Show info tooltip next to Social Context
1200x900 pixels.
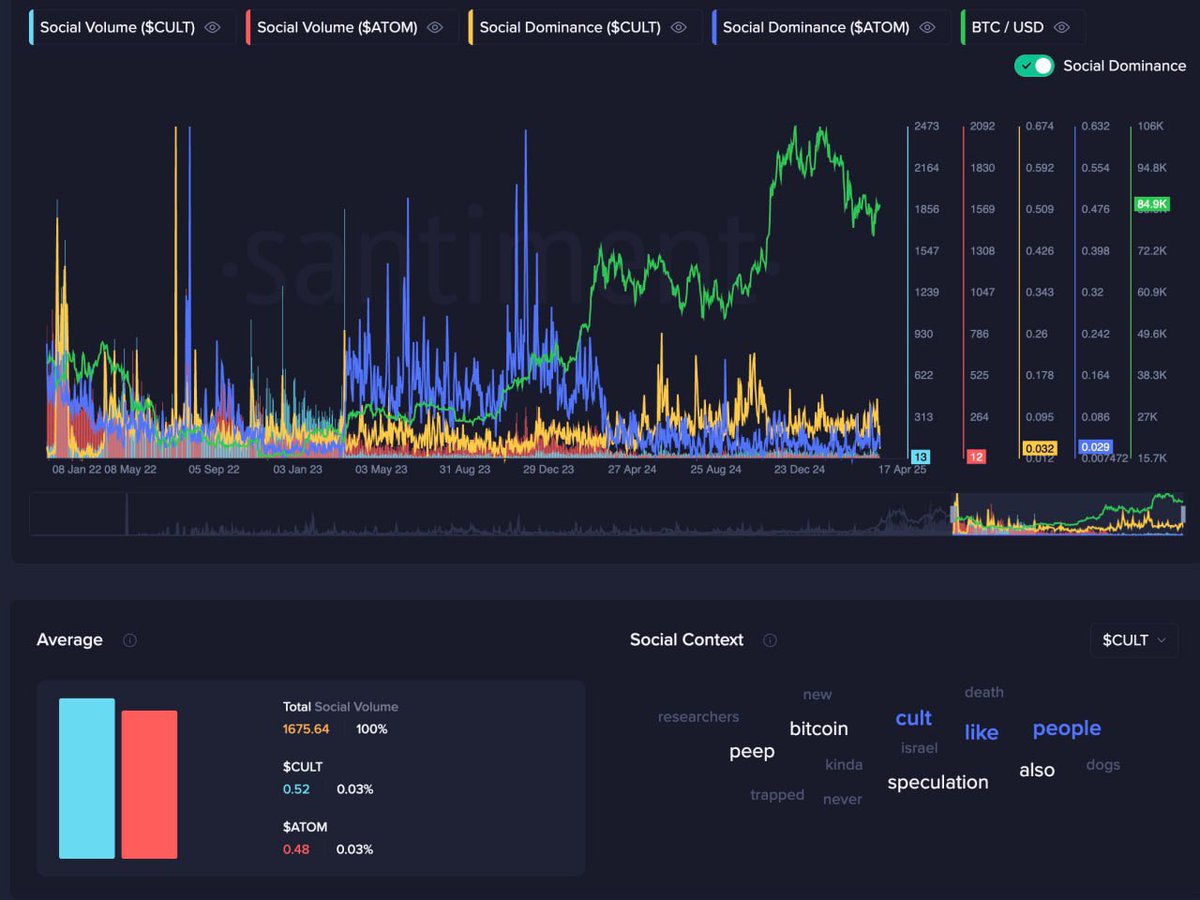[769, 640]
